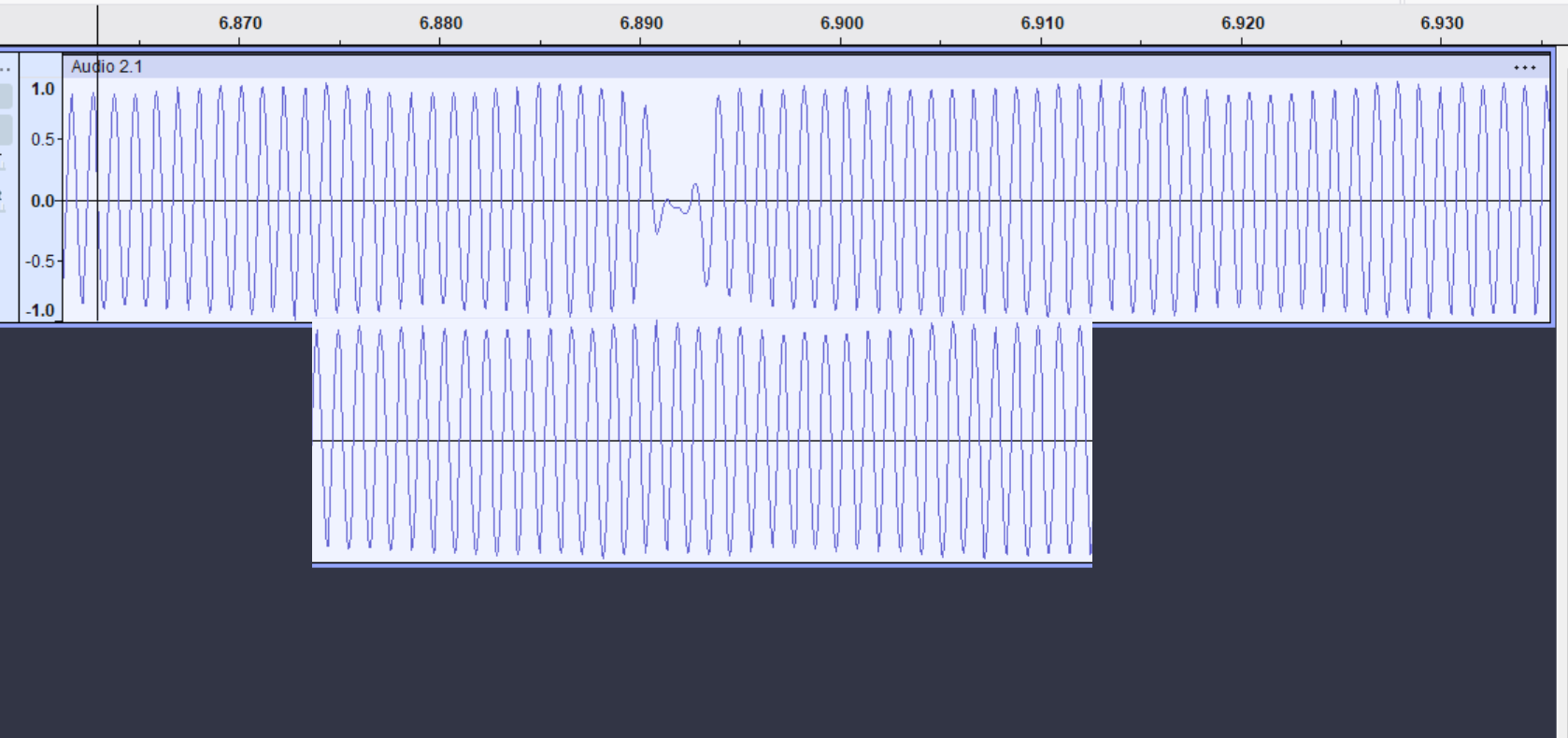1568x738 pixels.
Task: Click the playhead cursor line on the ruler
Action: click(97, 23)
